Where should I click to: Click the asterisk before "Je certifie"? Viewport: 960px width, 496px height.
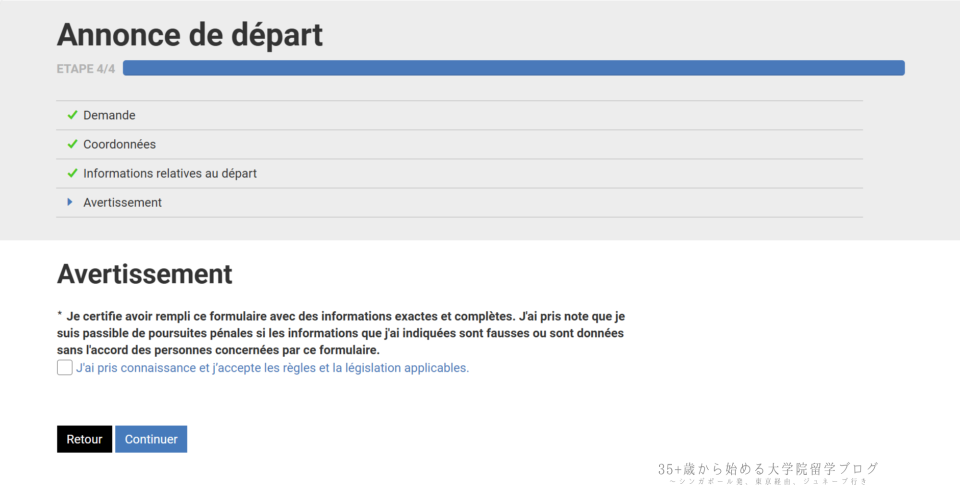point(60,314)
